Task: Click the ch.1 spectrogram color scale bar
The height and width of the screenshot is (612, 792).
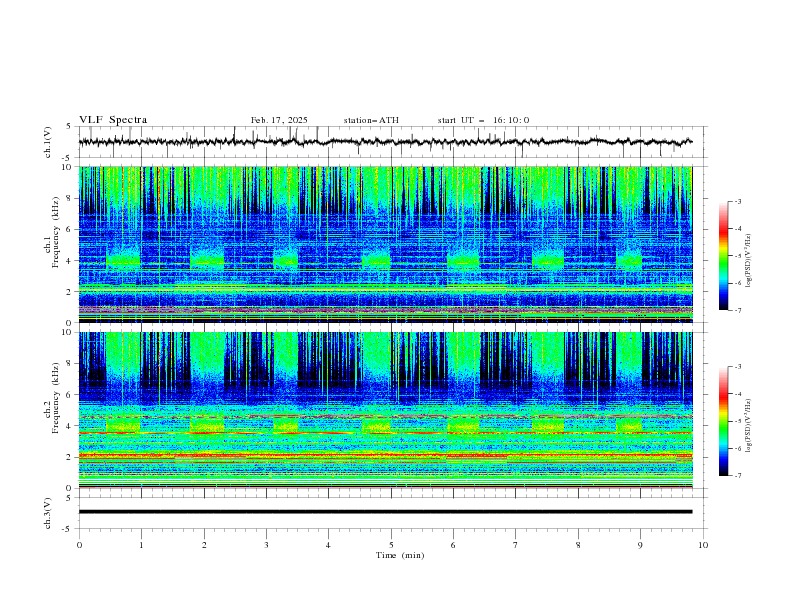Action: [x=723, y=256]
